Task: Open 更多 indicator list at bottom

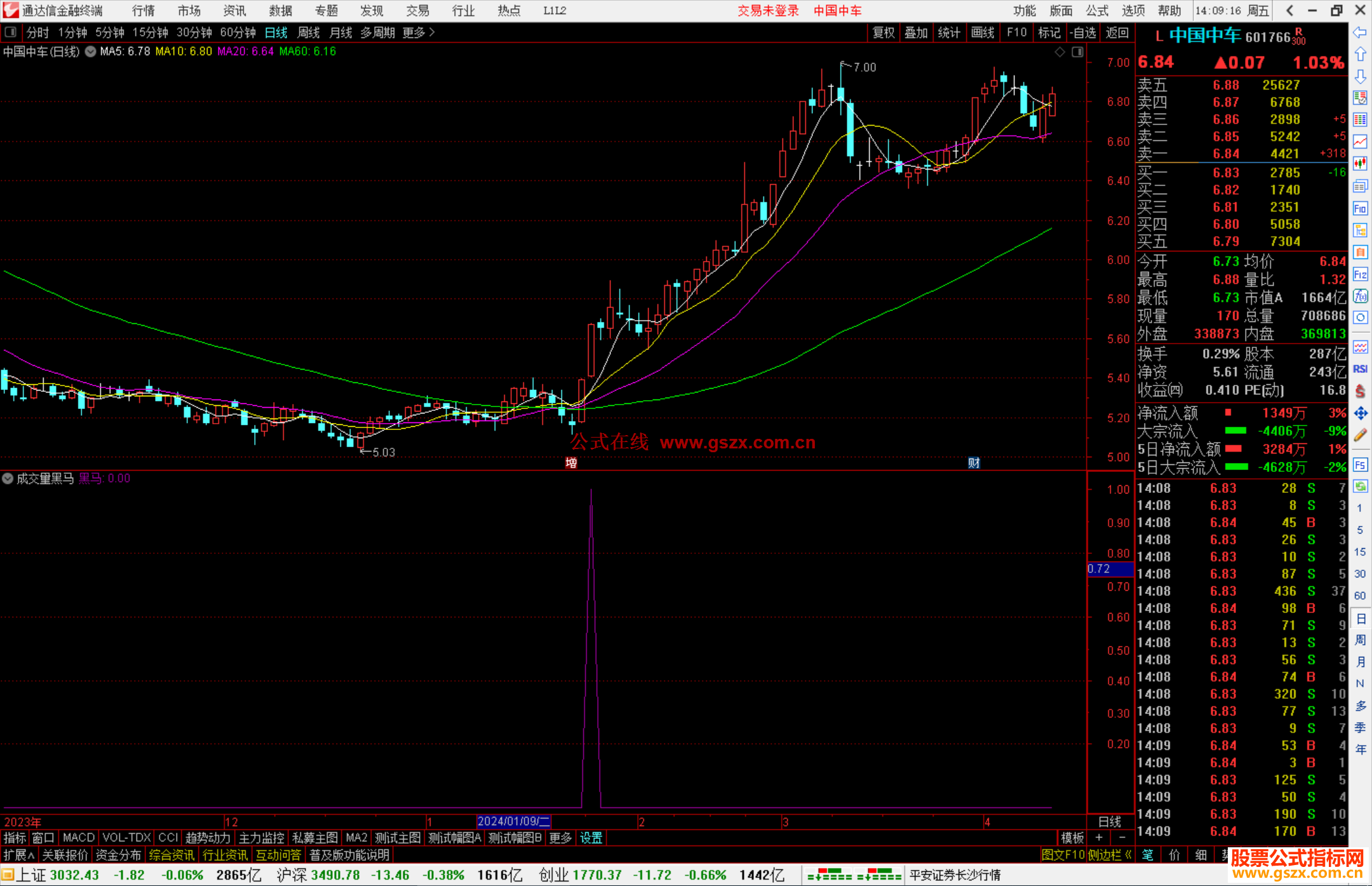Action: (560, 838)
